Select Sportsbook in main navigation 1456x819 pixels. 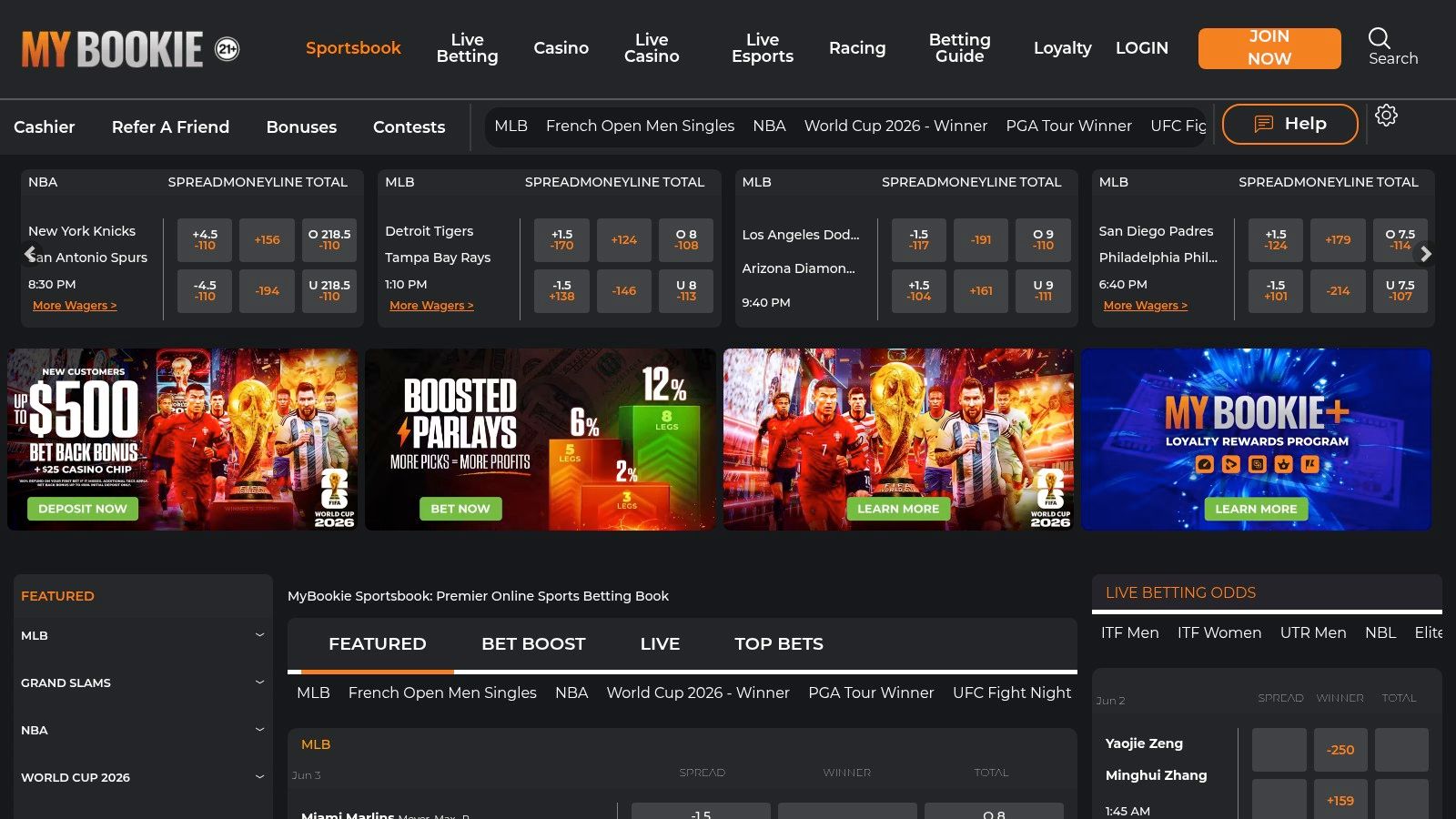pos(353,48)
